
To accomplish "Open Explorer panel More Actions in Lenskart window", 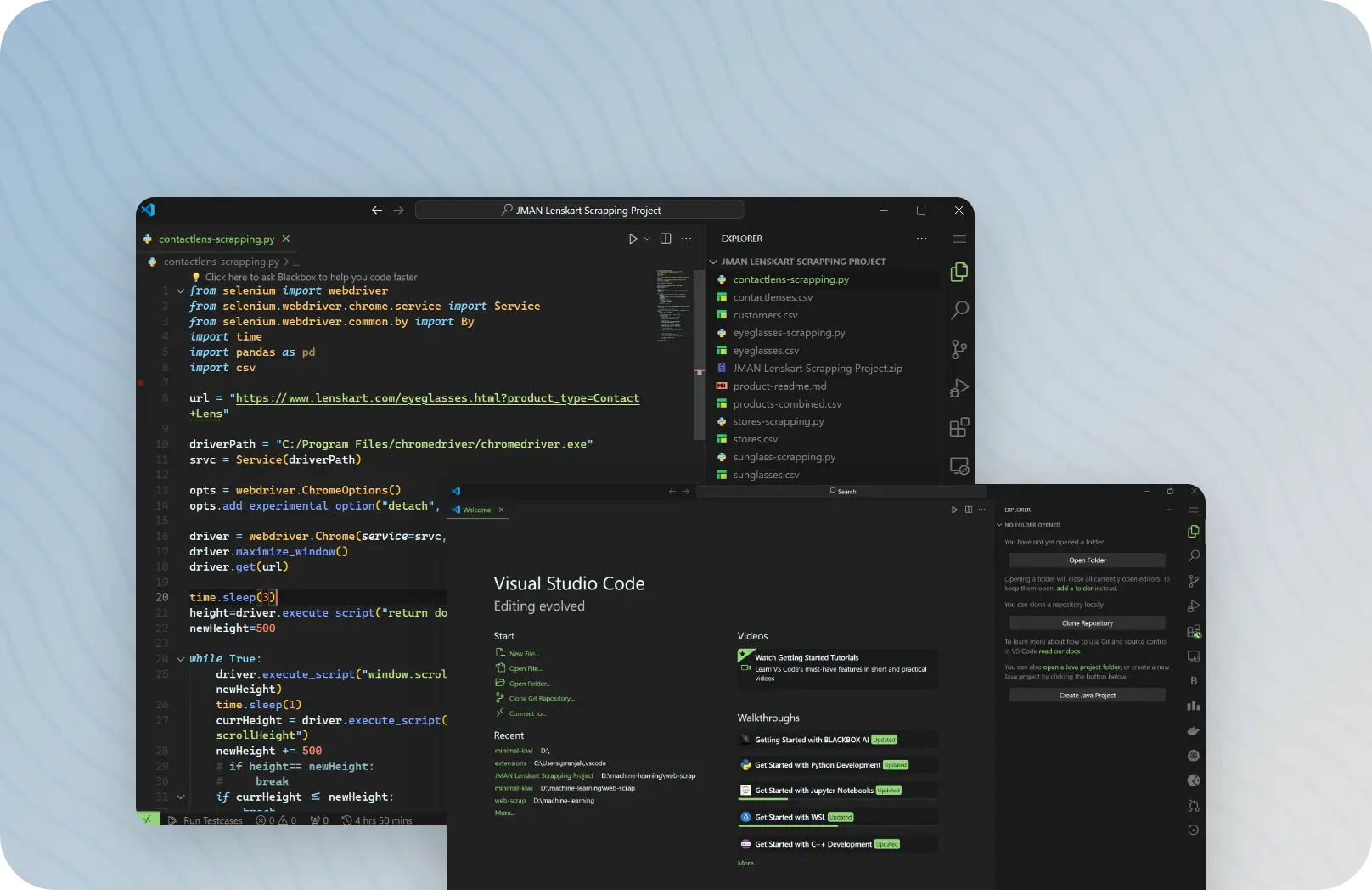I will click(x=922, y=239).
